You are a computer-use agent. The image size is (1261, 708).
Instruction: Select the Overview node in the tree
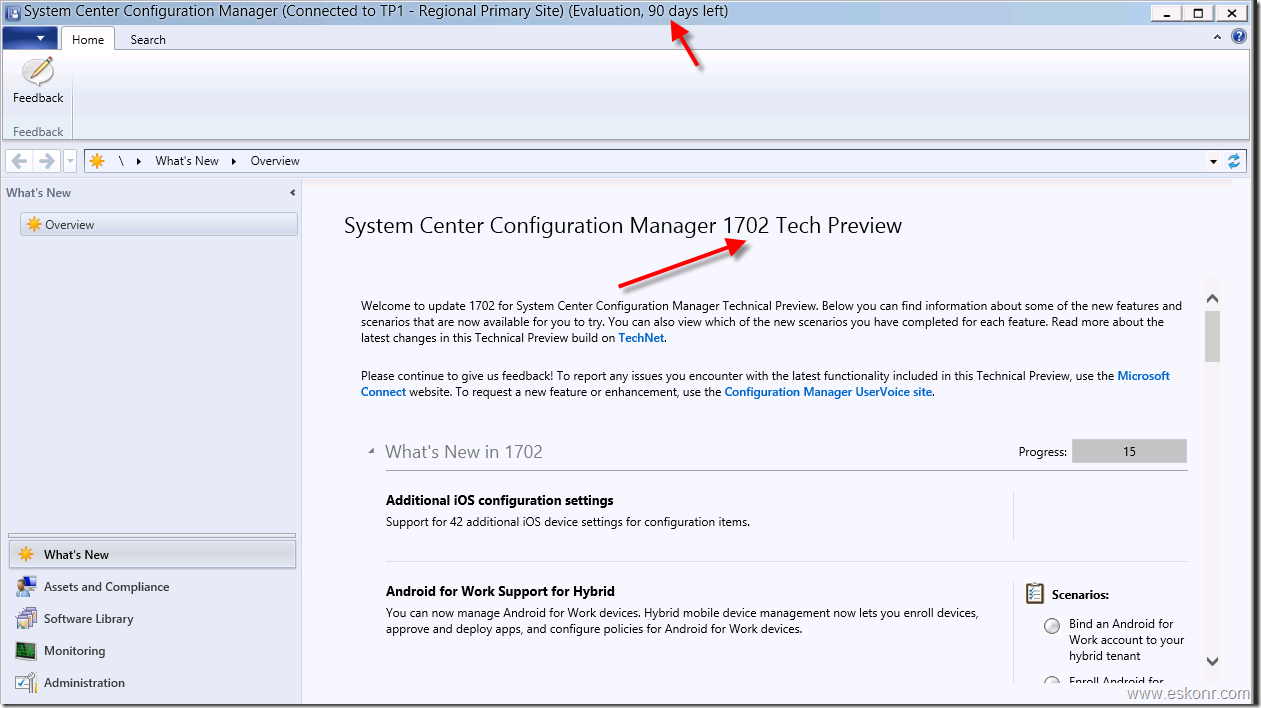click(x=159, y=225)
